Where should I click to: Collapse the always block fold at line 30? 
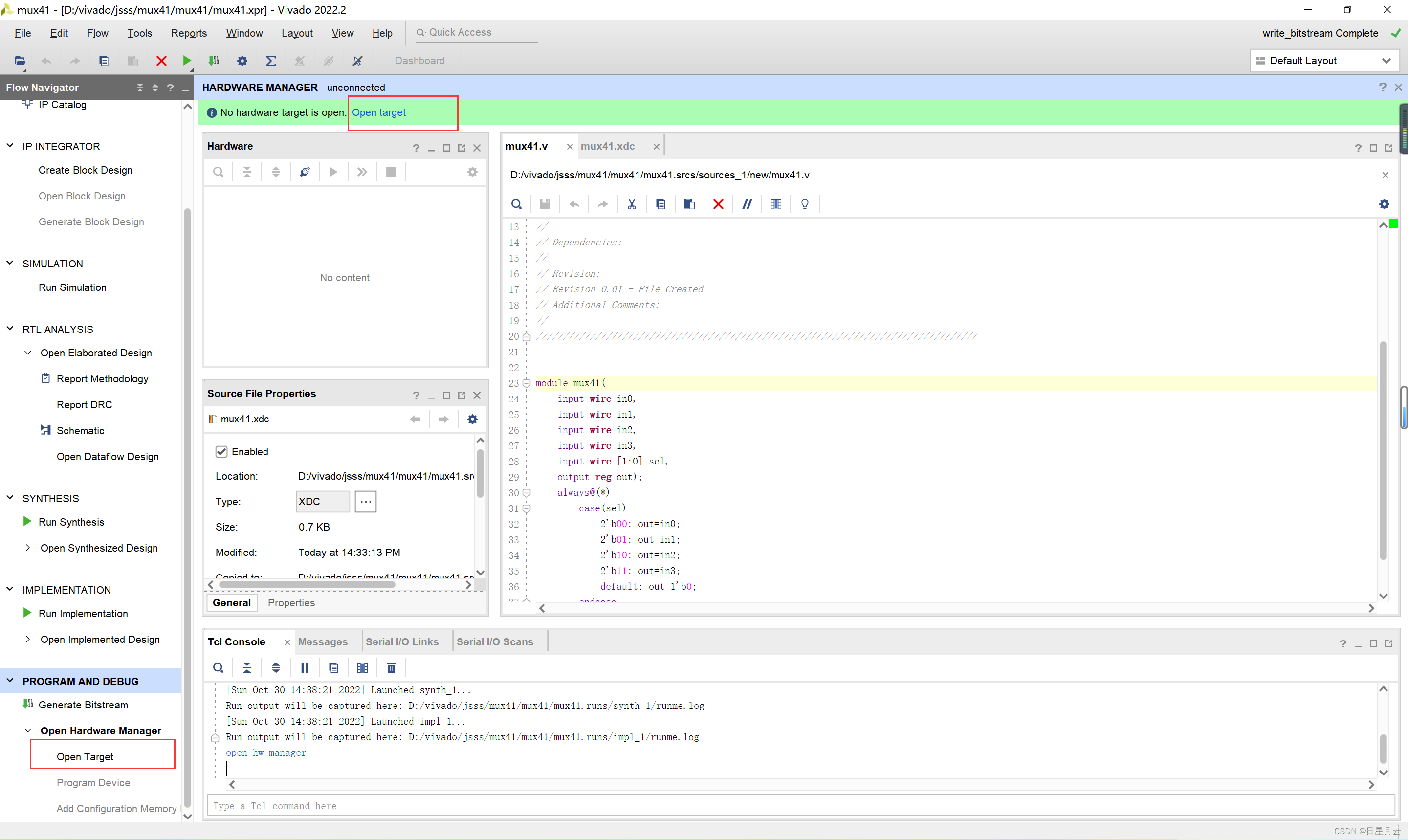click(527, 492)
